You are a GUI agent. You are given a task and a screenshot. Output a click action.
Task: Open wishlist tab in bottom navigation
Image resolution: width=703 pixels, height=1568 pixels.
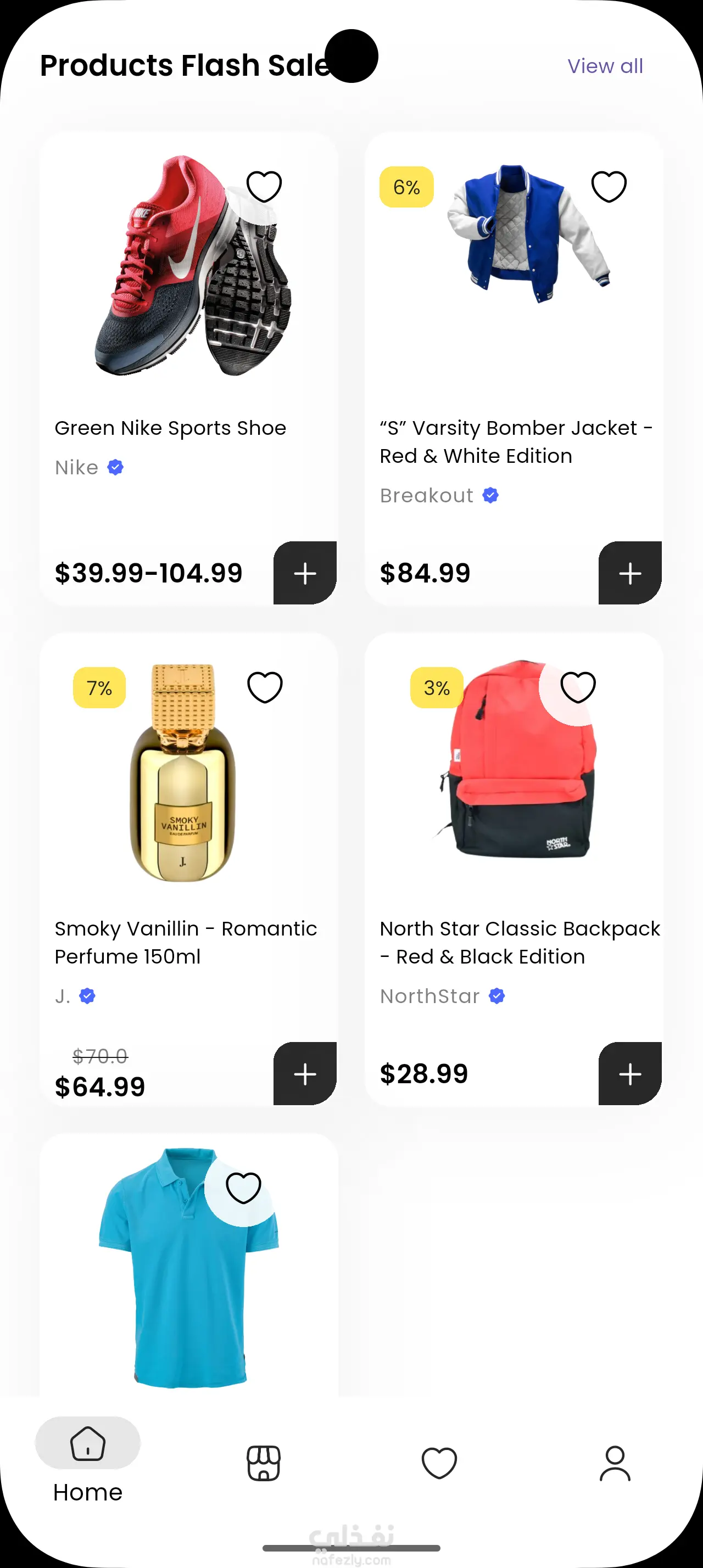439,1463
